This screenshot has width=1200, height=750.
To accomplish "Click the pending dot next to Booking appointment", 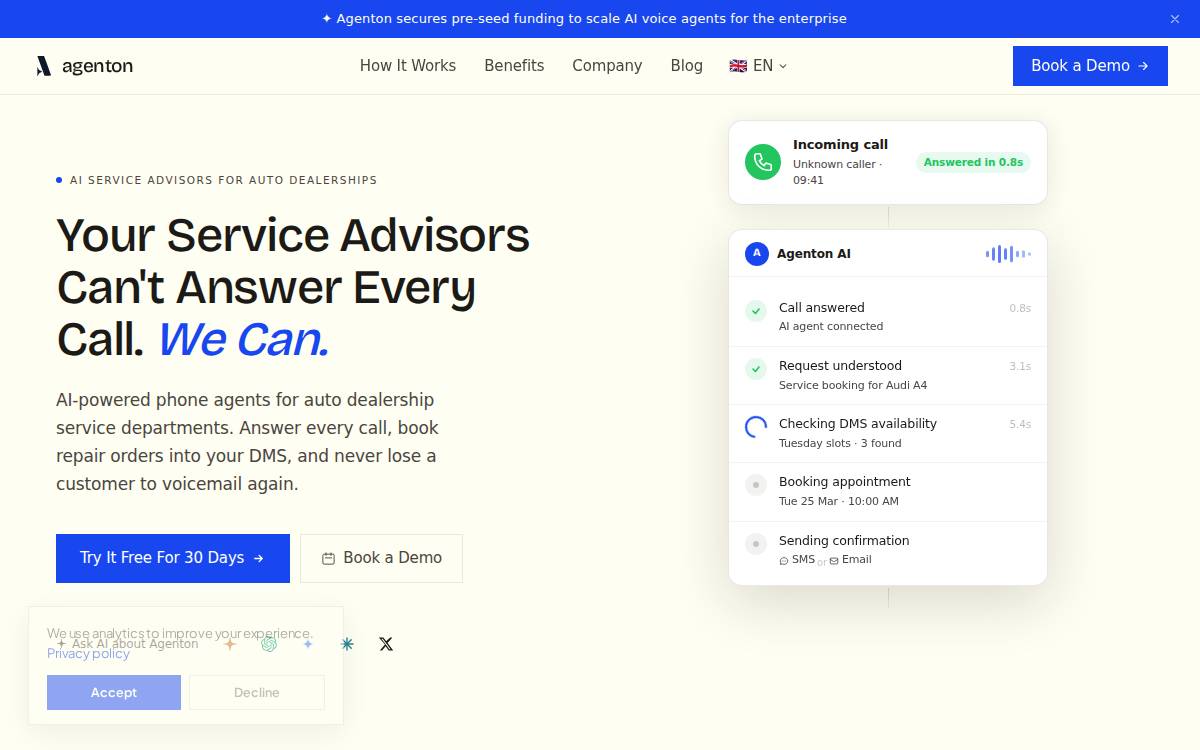I will 756,485.
